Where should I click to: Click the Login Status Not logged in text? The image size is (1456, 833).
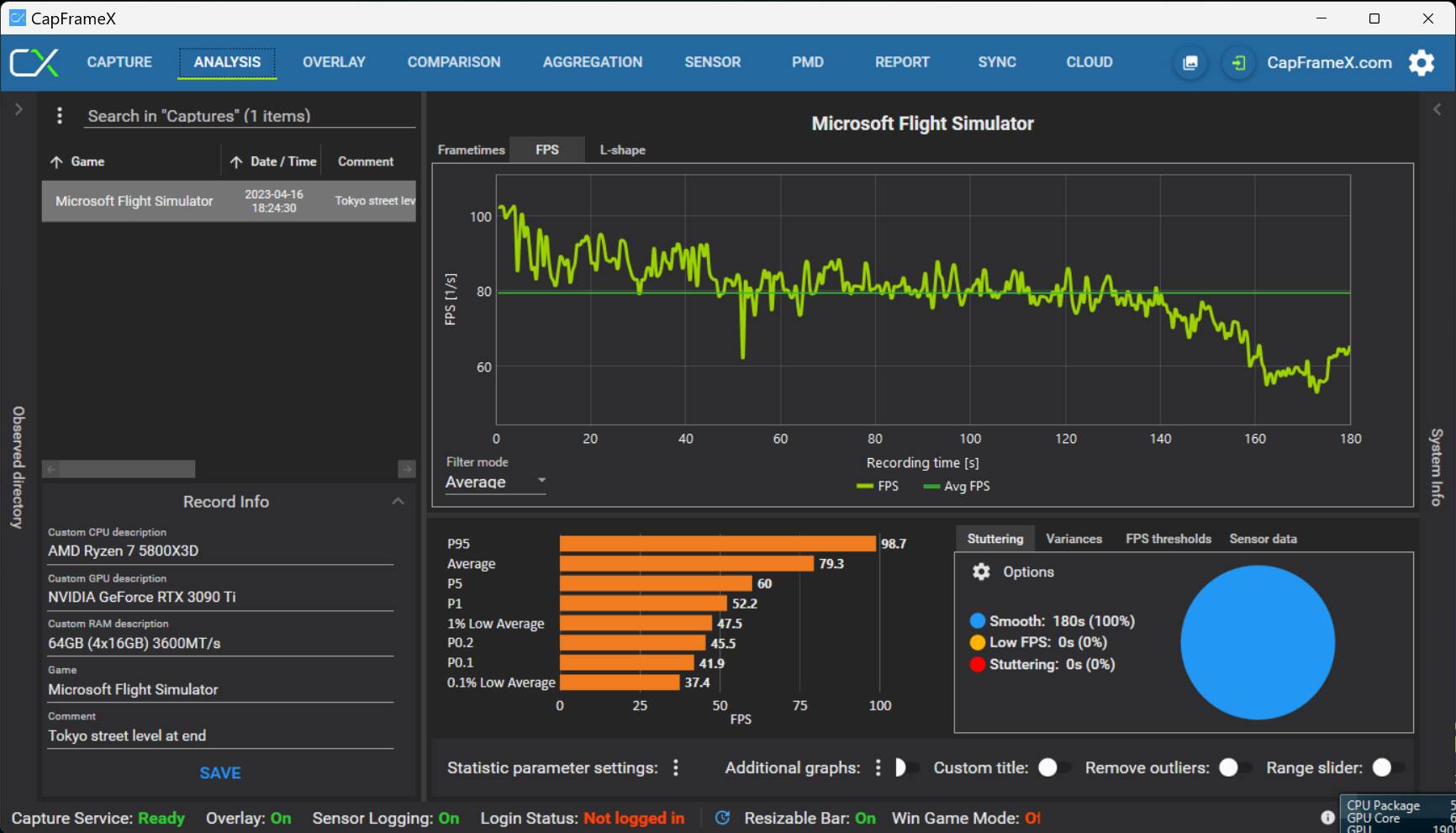634,818
